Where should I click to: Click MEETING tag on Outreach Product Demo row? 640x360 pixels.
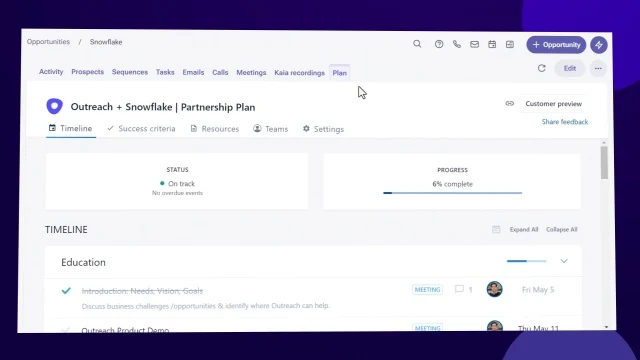click(427, 328)
